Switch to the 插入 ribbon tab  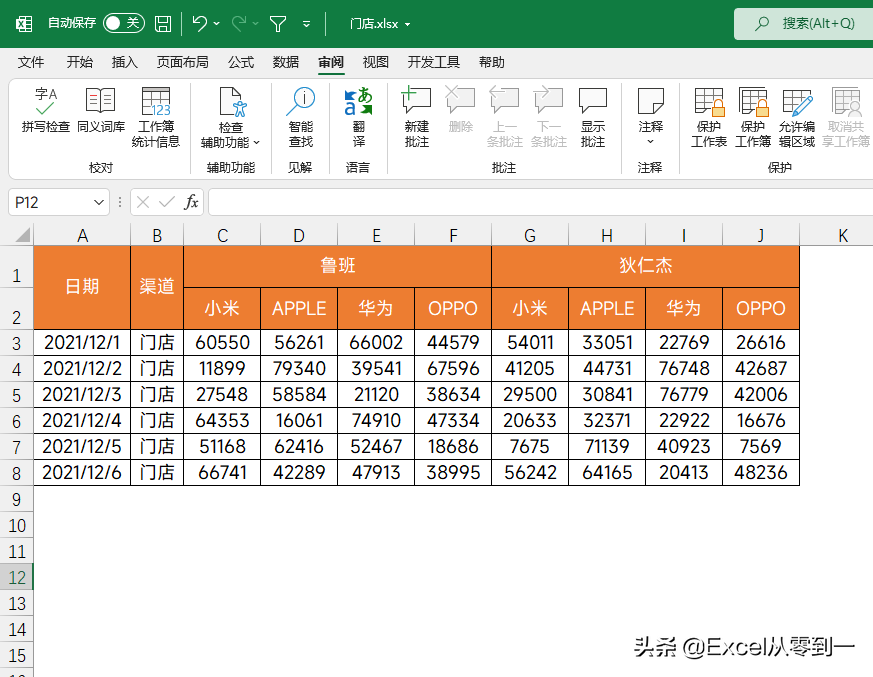(125, 62)
